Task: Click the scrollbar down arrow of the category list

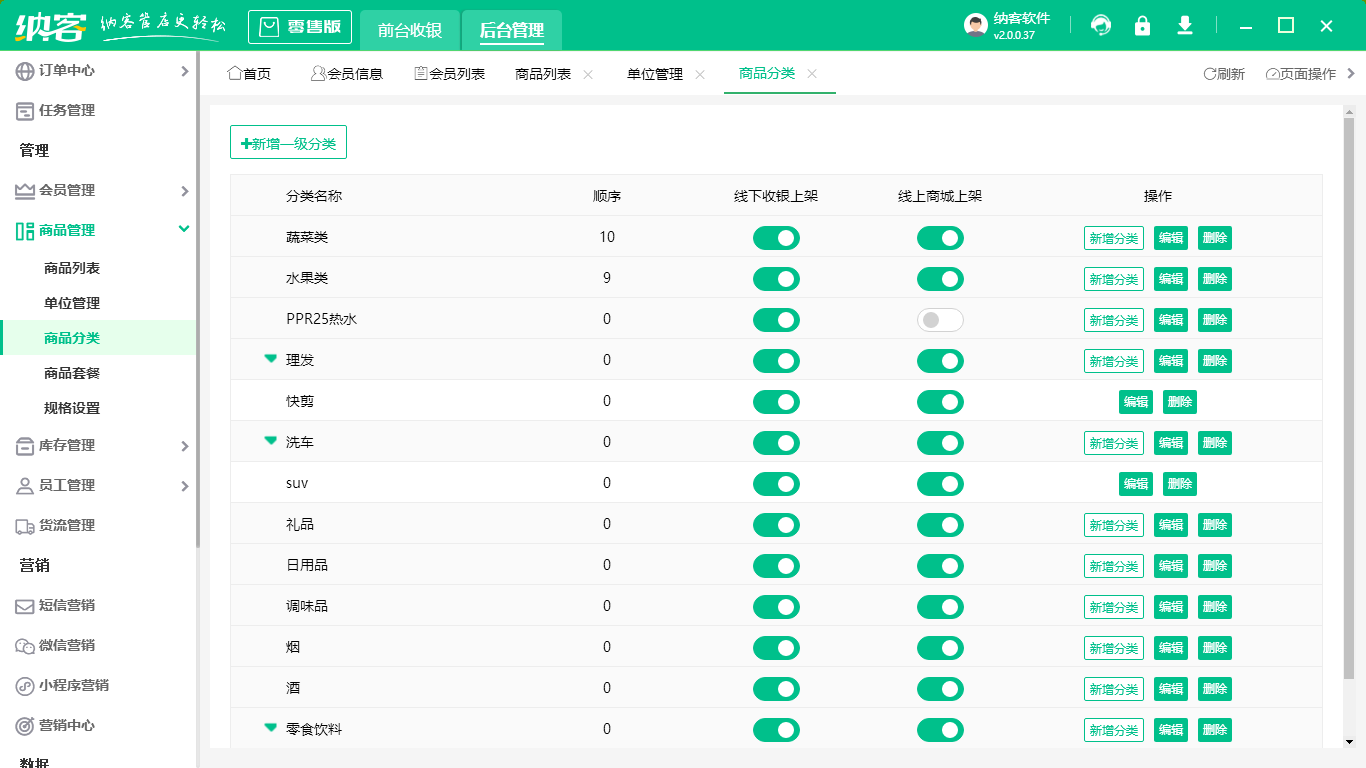Action: [x=1349, y=741]
